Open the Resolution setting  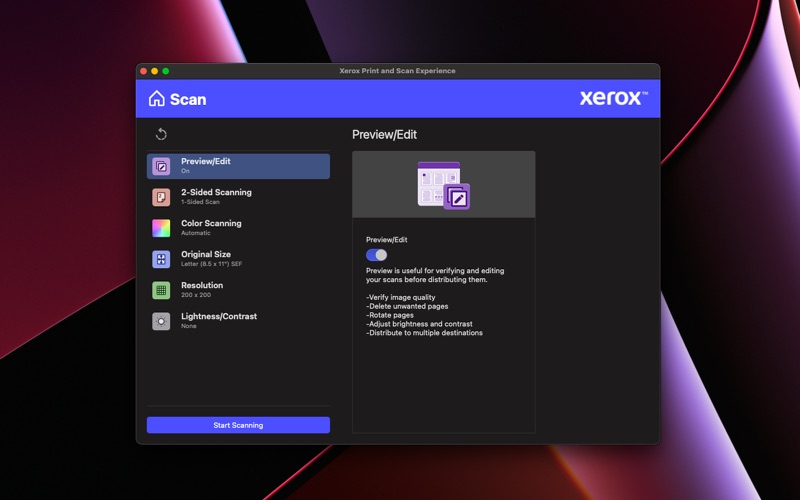pyautogui.click(x=238, y=290)
